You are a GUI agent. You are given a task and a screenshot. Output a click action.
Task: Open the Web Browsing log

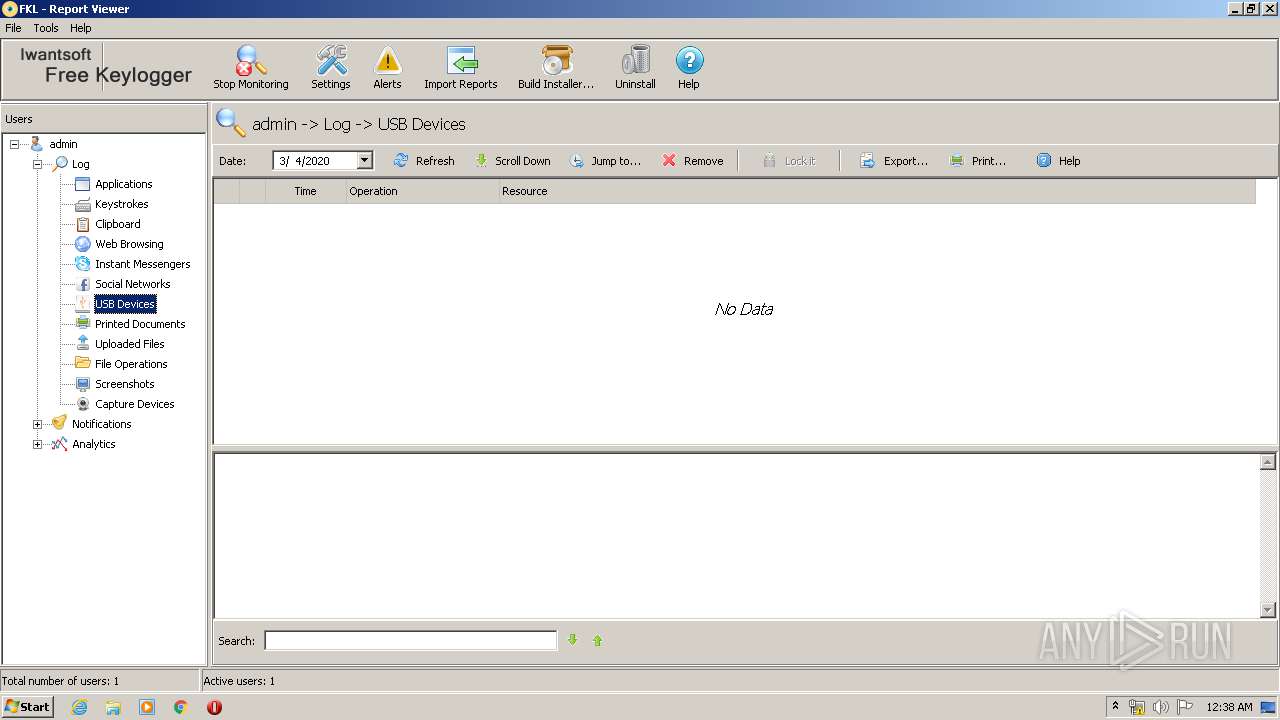pos(129,244)
